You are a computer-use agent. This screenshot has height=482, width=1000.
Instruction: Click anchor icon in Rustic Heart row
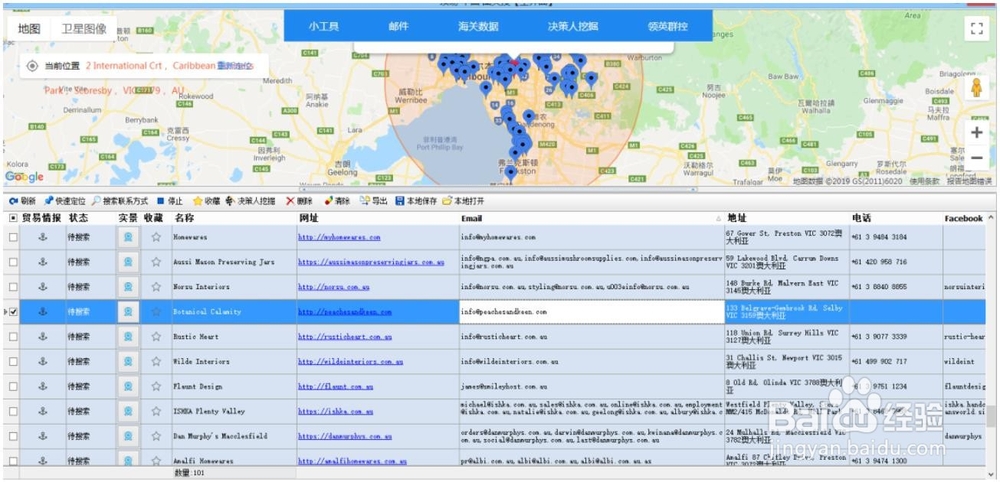coord(43,337)
